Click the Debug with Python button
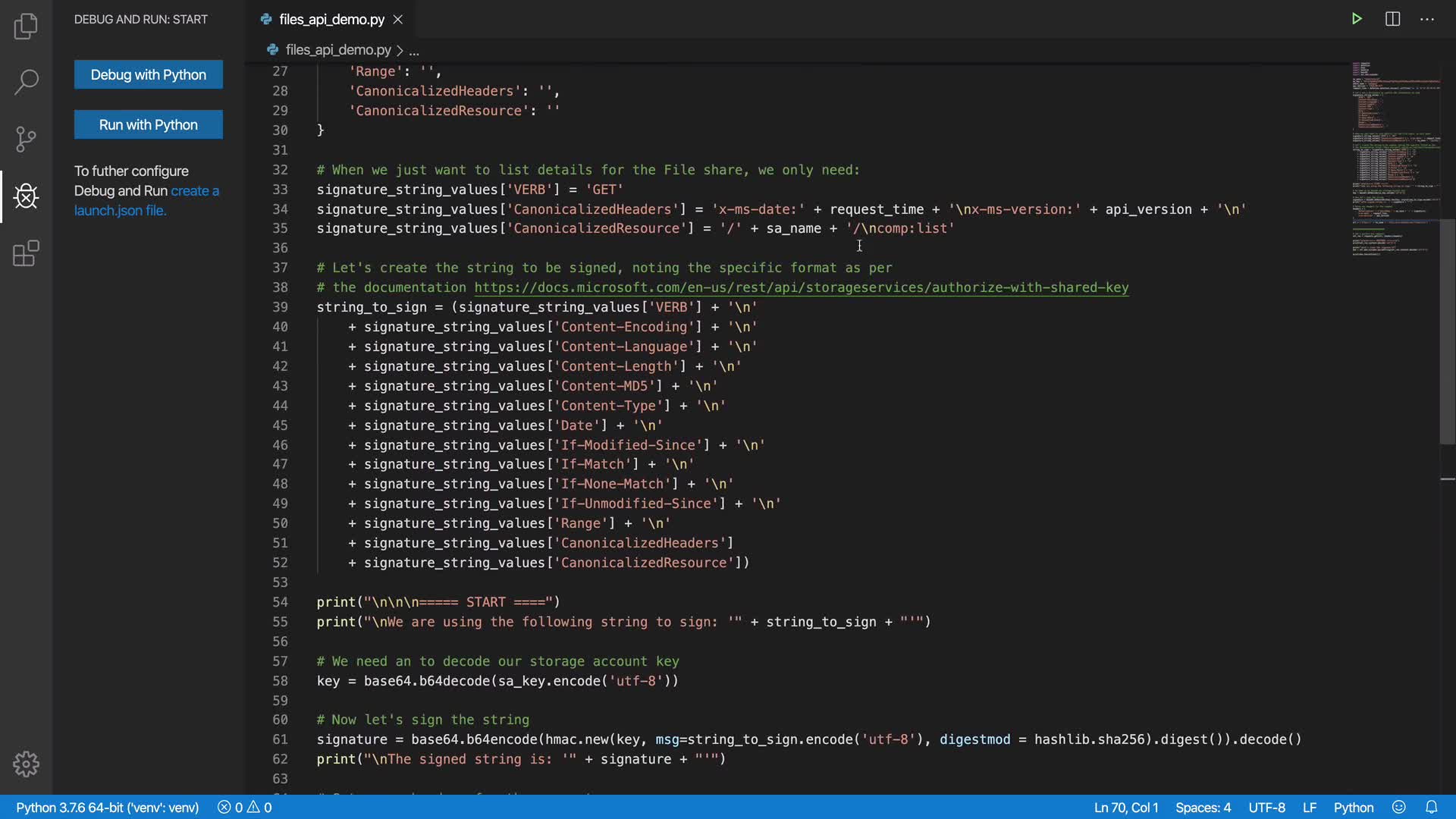This screenshot has height=819, width=1456. [149, 74]
